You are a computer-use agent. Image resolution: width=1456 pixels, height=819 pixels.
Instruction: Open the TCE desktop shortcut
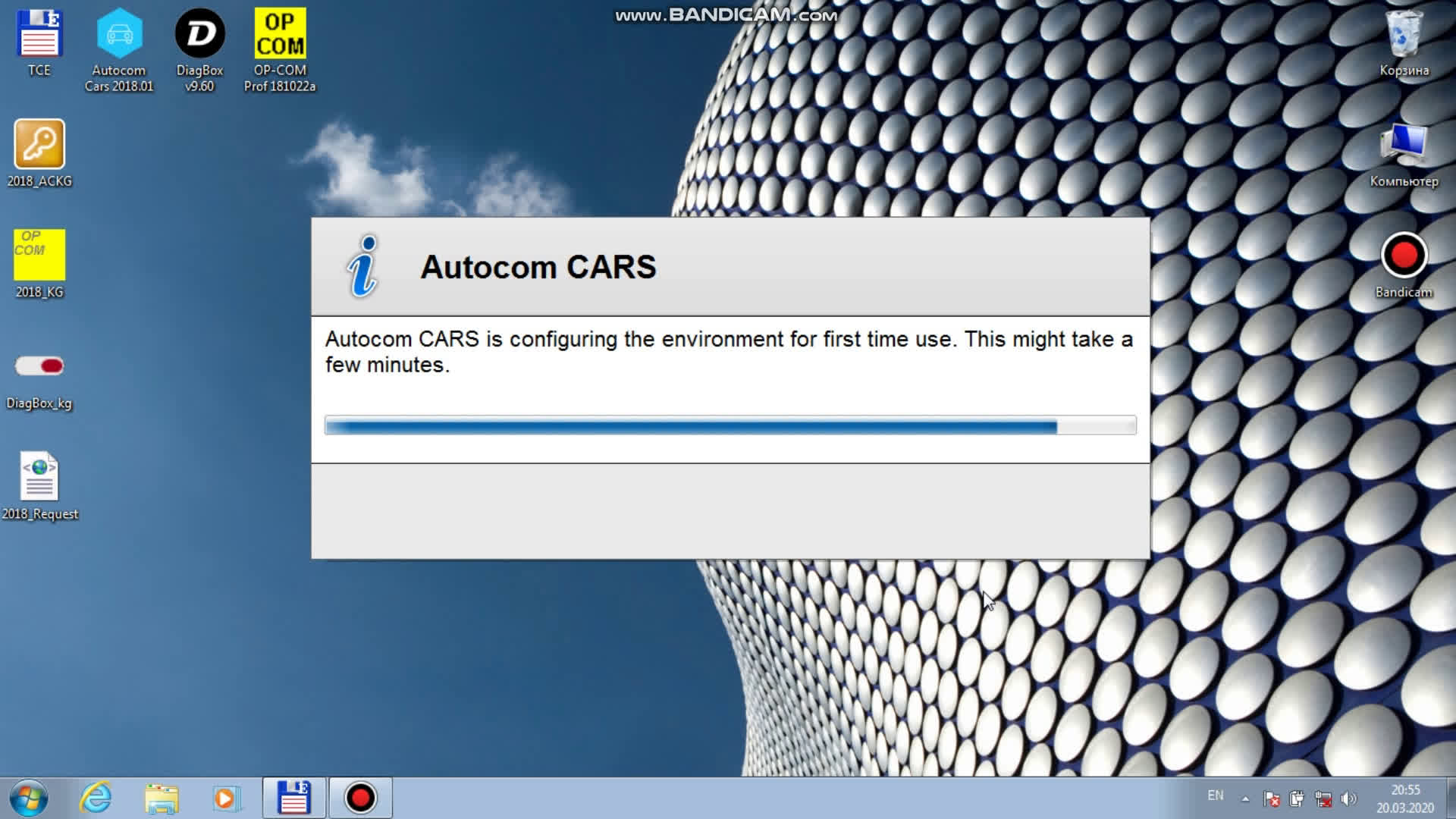(39, 43)
